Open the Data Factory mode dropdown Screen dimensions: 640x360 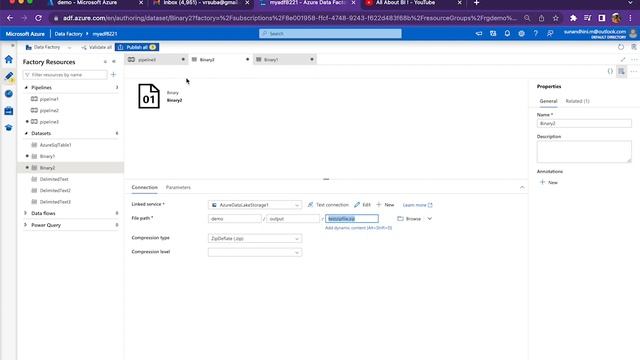69,47
